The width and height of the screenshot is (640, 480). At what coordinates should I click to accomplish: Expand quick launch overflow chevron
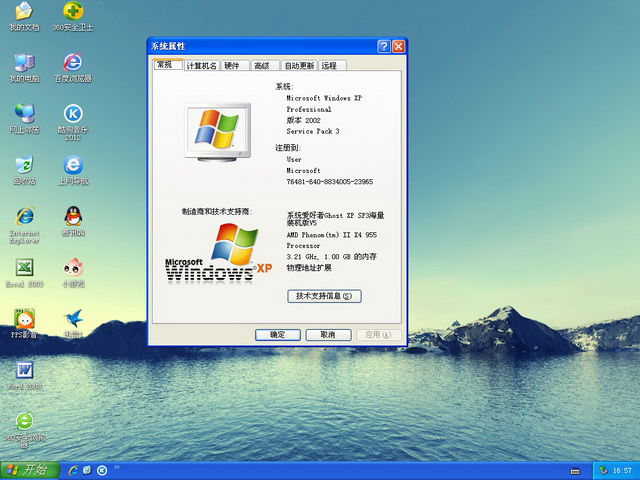(117, 467)
